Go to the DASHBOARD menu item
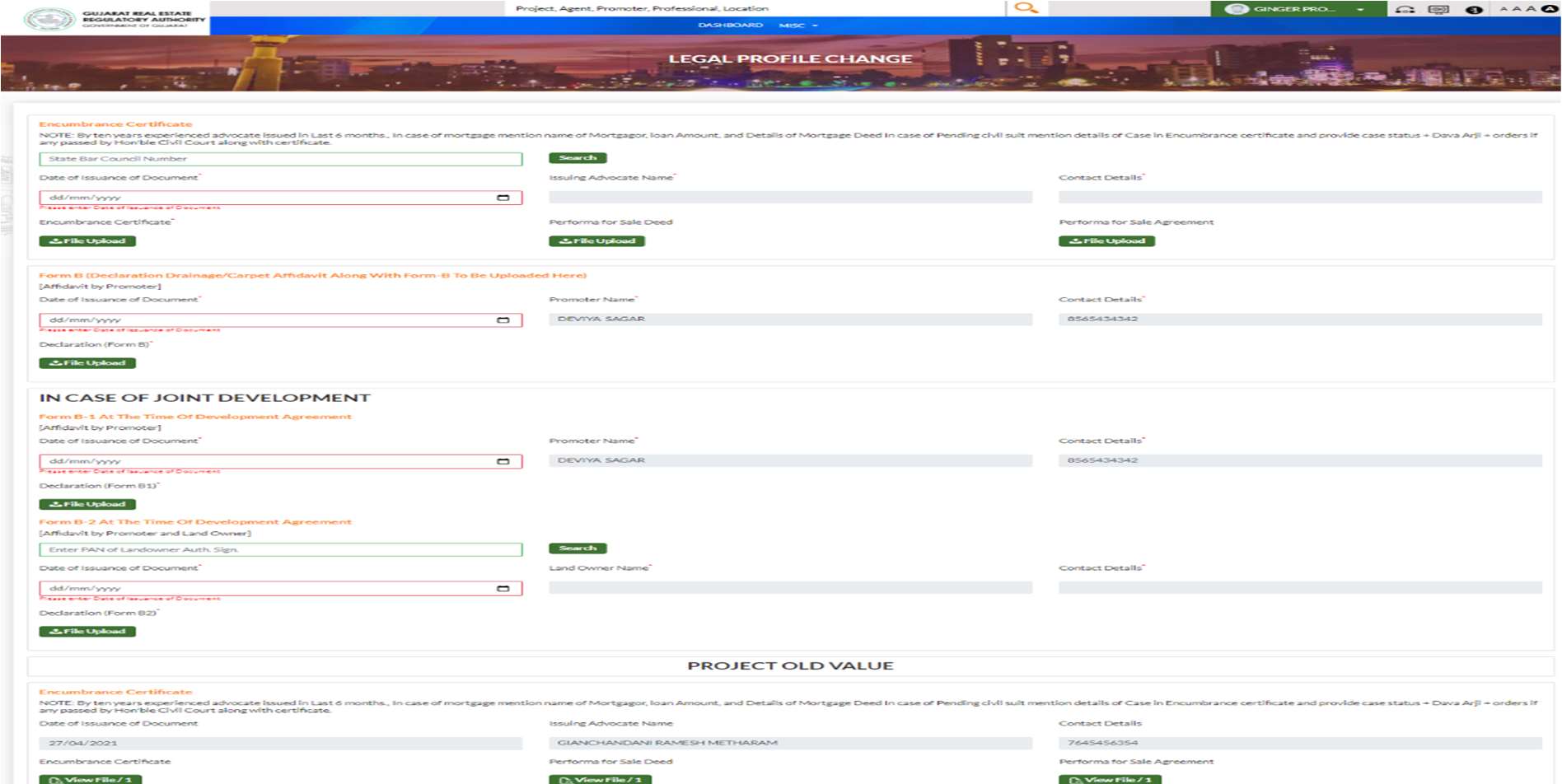Screen dimensions: 1562x784 click(730, 26)
